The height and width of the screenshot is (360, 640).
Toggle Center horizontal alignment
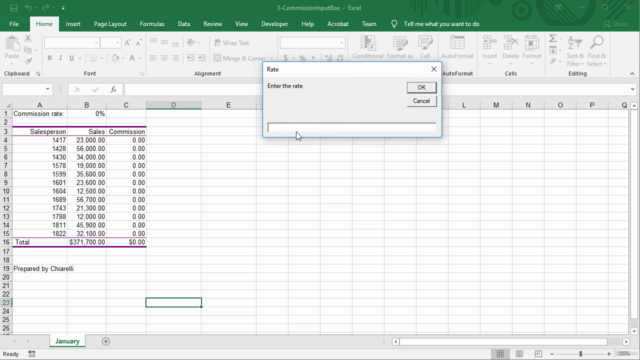tap(164, 58)
